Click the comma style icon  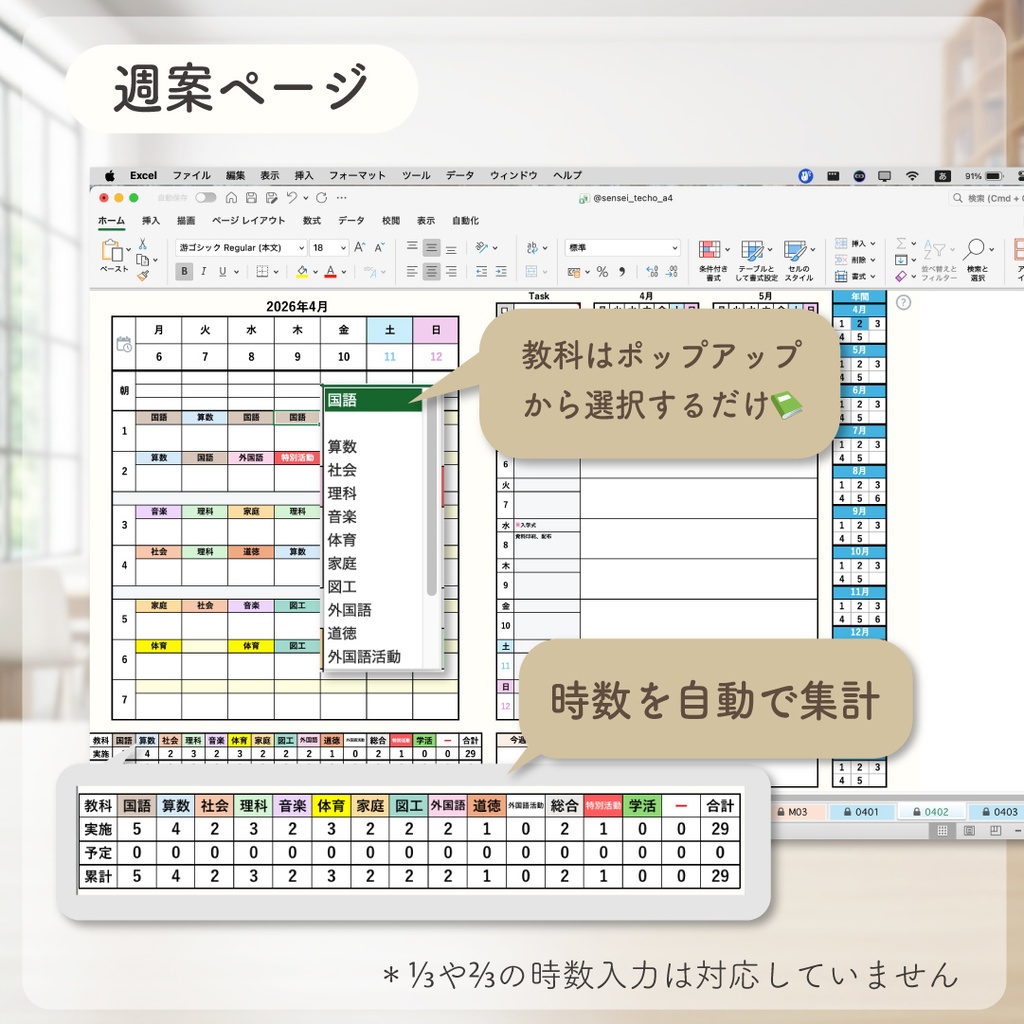(x=621, y=271)
